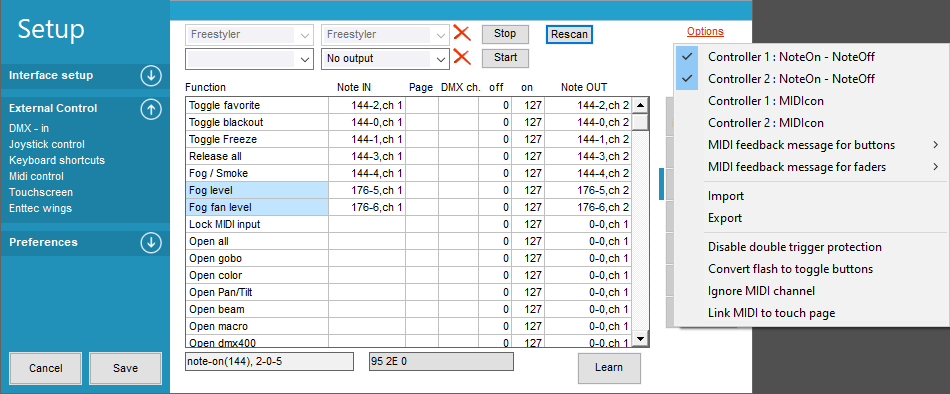Select the Fog level row
Image resolution: width=950 pixels, height=394 pixels.
[408, 190]
